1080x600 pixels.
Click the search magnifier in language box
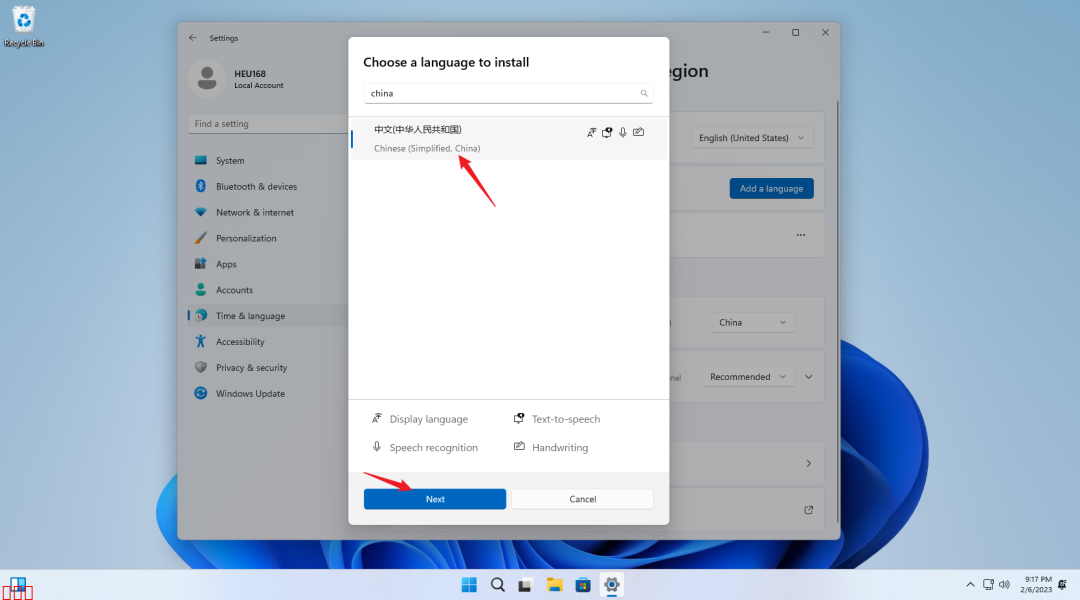point(644,93)
